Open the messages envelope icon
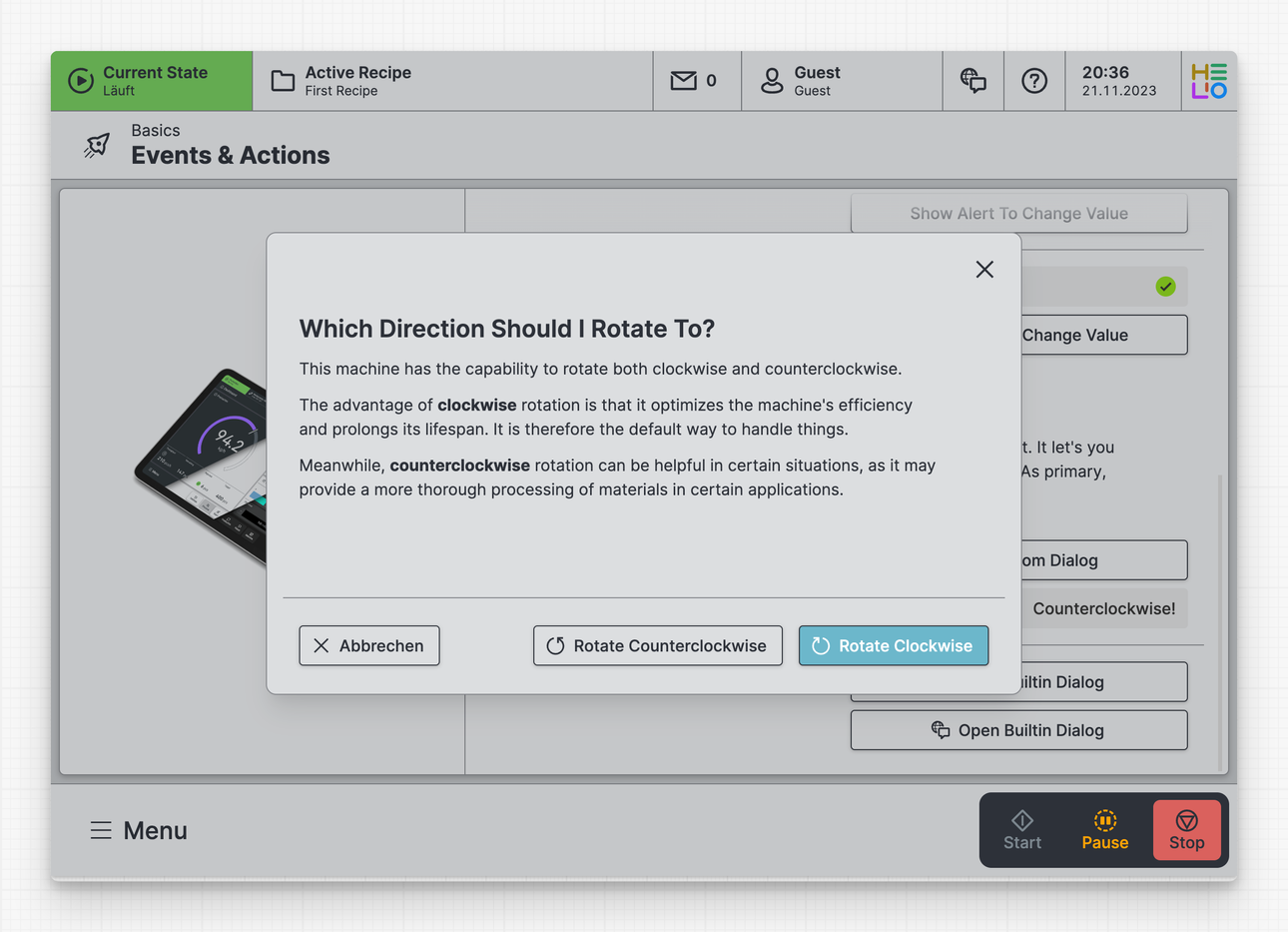This screenshot has height=932, width=1288. pos(684,81)
